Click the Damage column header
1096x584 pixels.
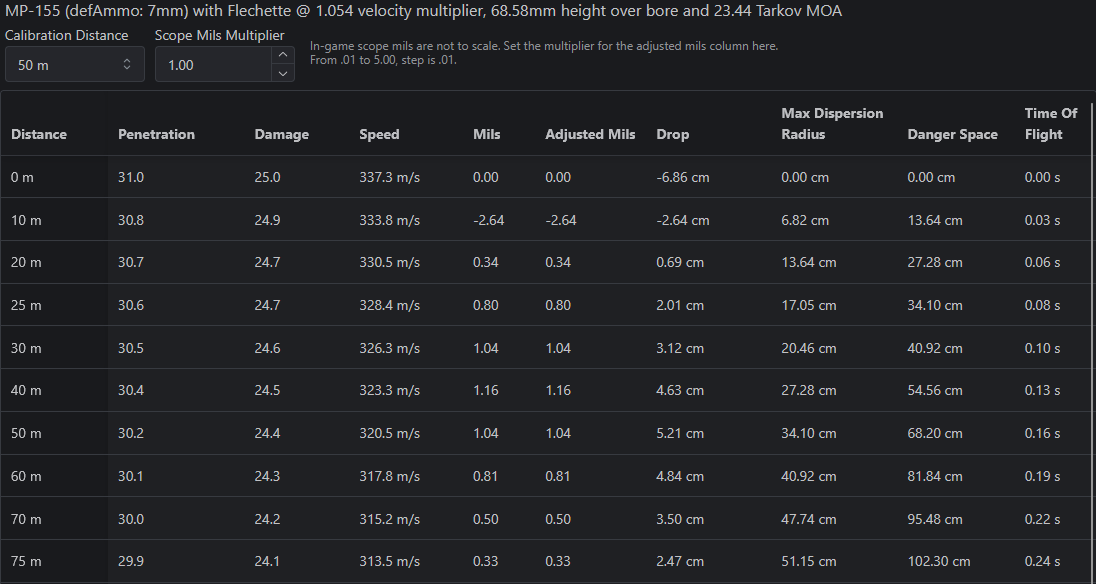(282, 134)
